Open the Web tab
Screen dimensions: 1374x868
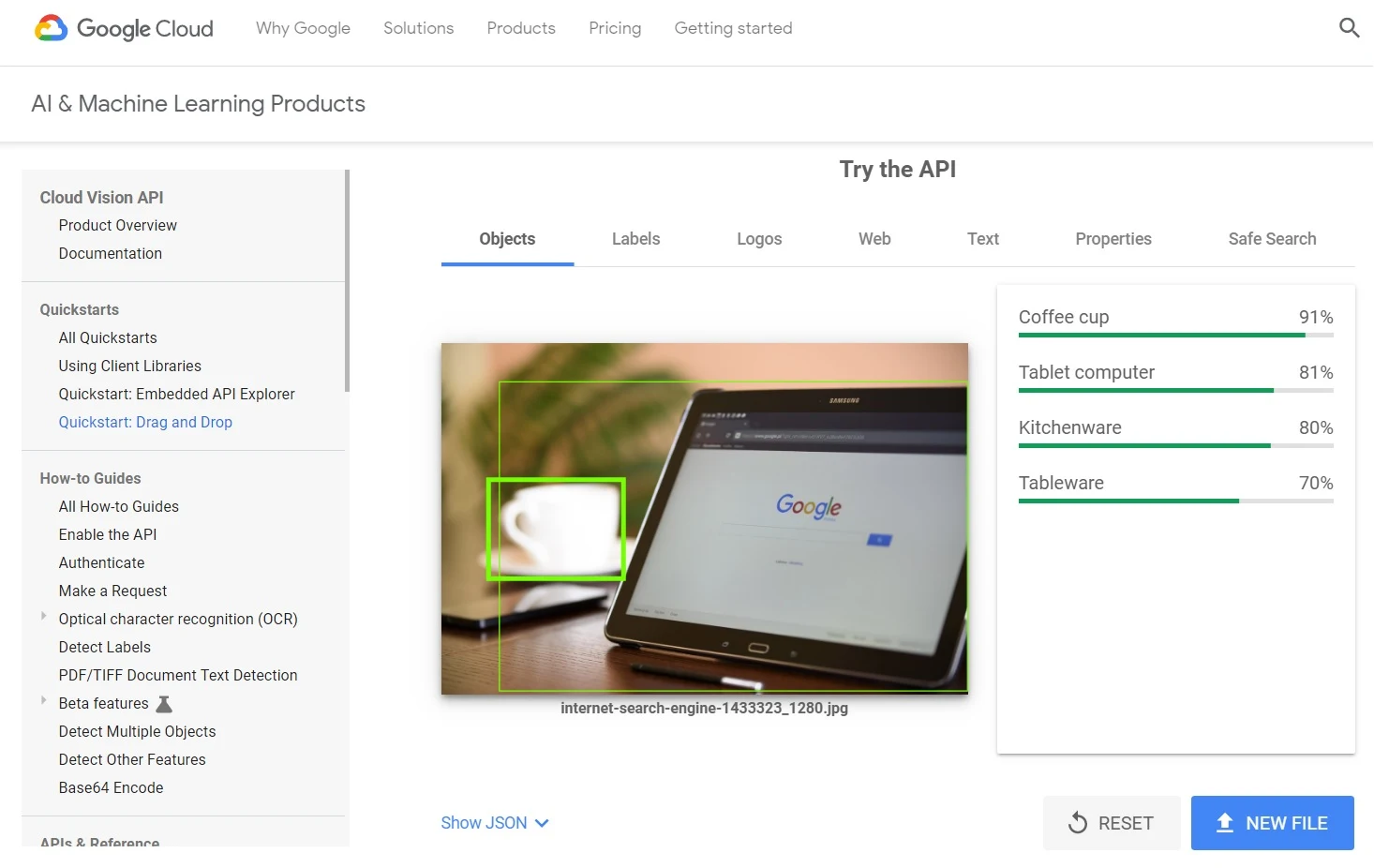tap(874, 239)
